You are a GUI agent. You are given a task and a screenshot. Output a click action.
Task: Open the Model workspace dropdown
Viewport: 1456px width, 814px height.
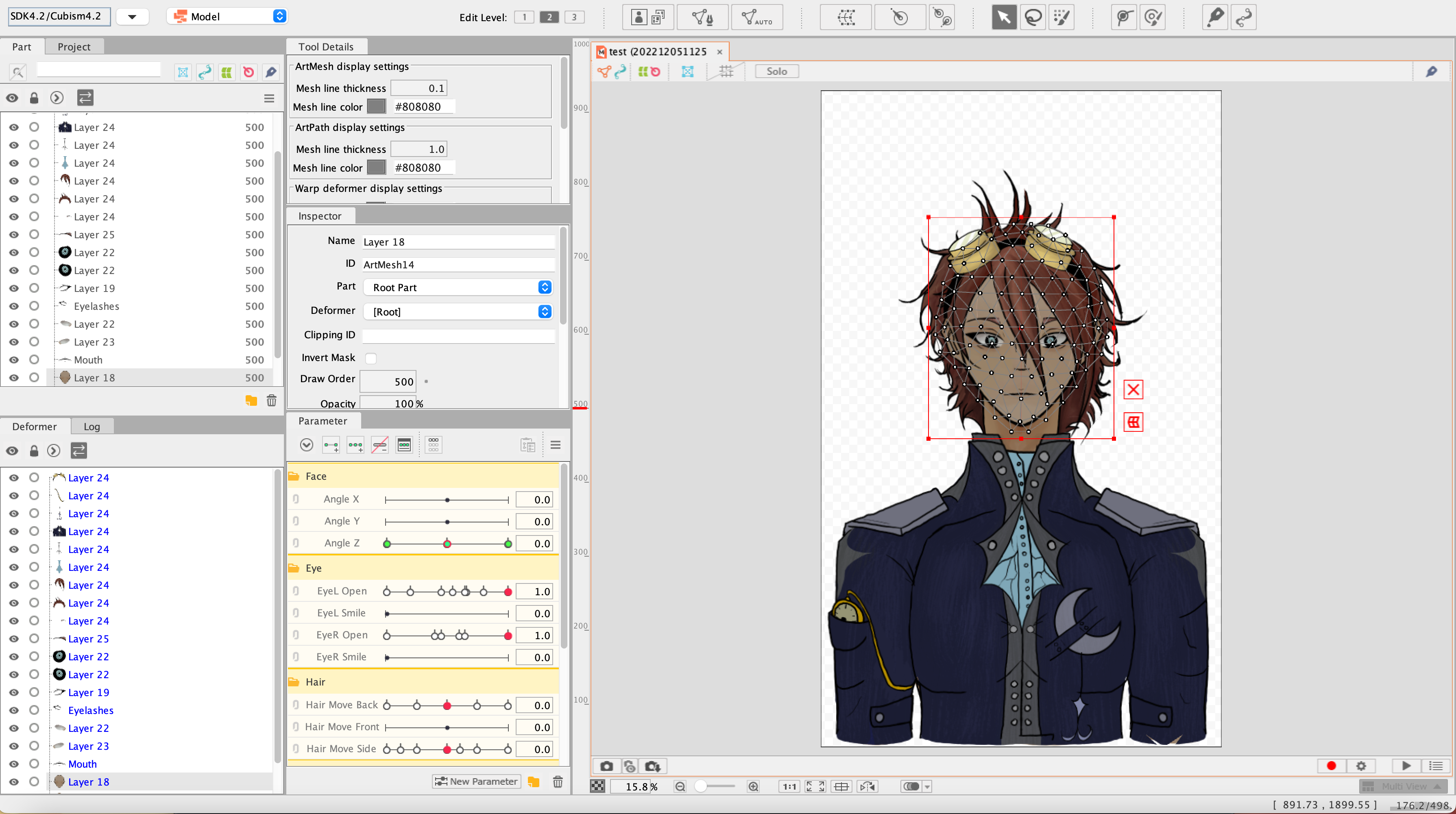point(228,16)
